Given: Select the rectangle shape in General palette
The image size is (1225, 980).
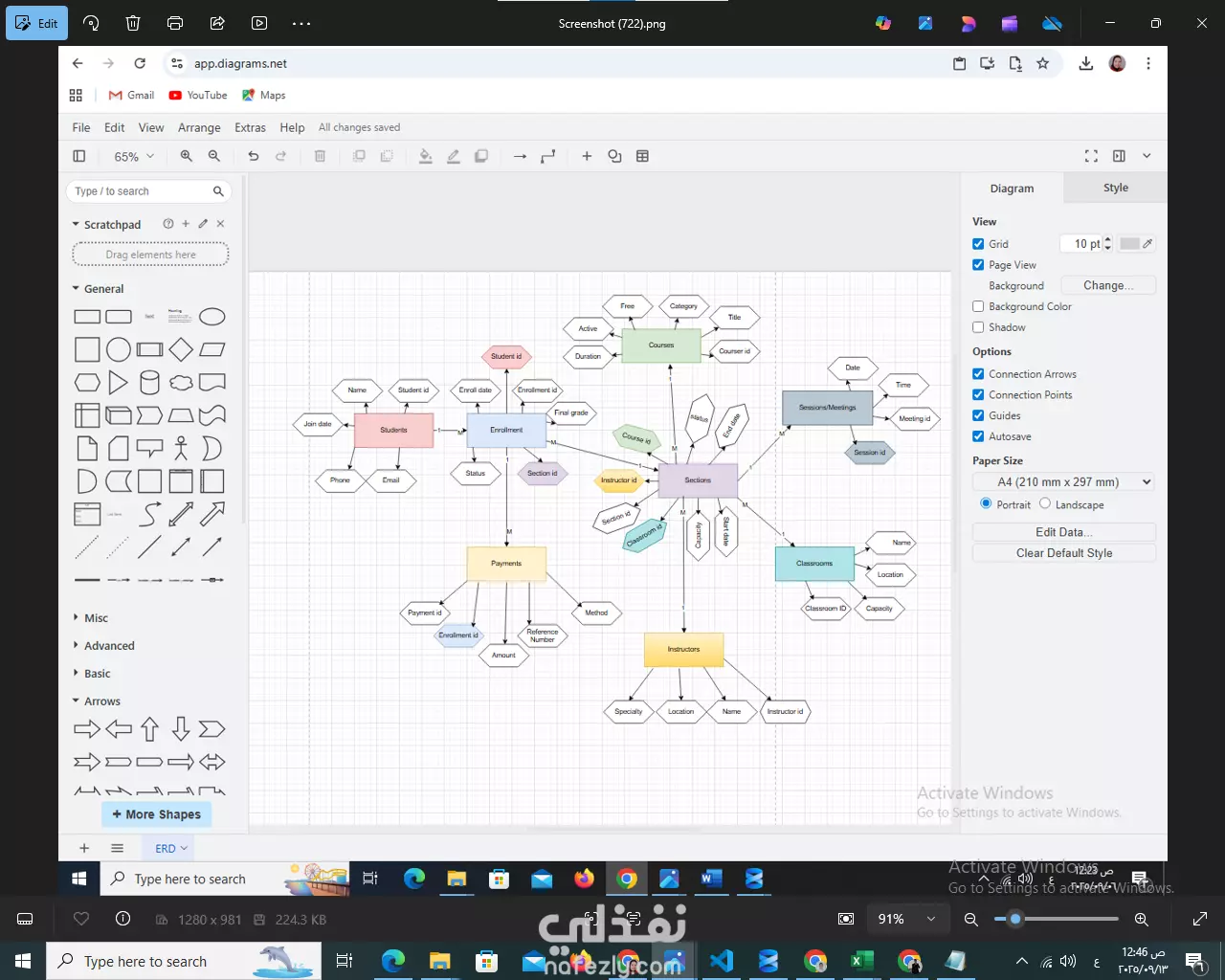Looking at the screenshot, I should (87, 317).
